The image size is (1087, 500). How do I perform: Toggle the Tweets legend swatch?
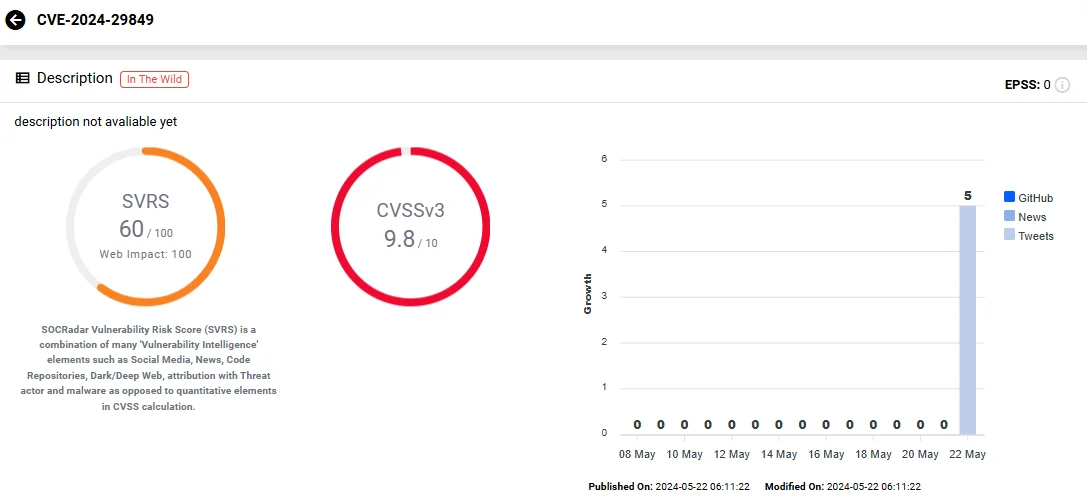(x=1009, y=235)
